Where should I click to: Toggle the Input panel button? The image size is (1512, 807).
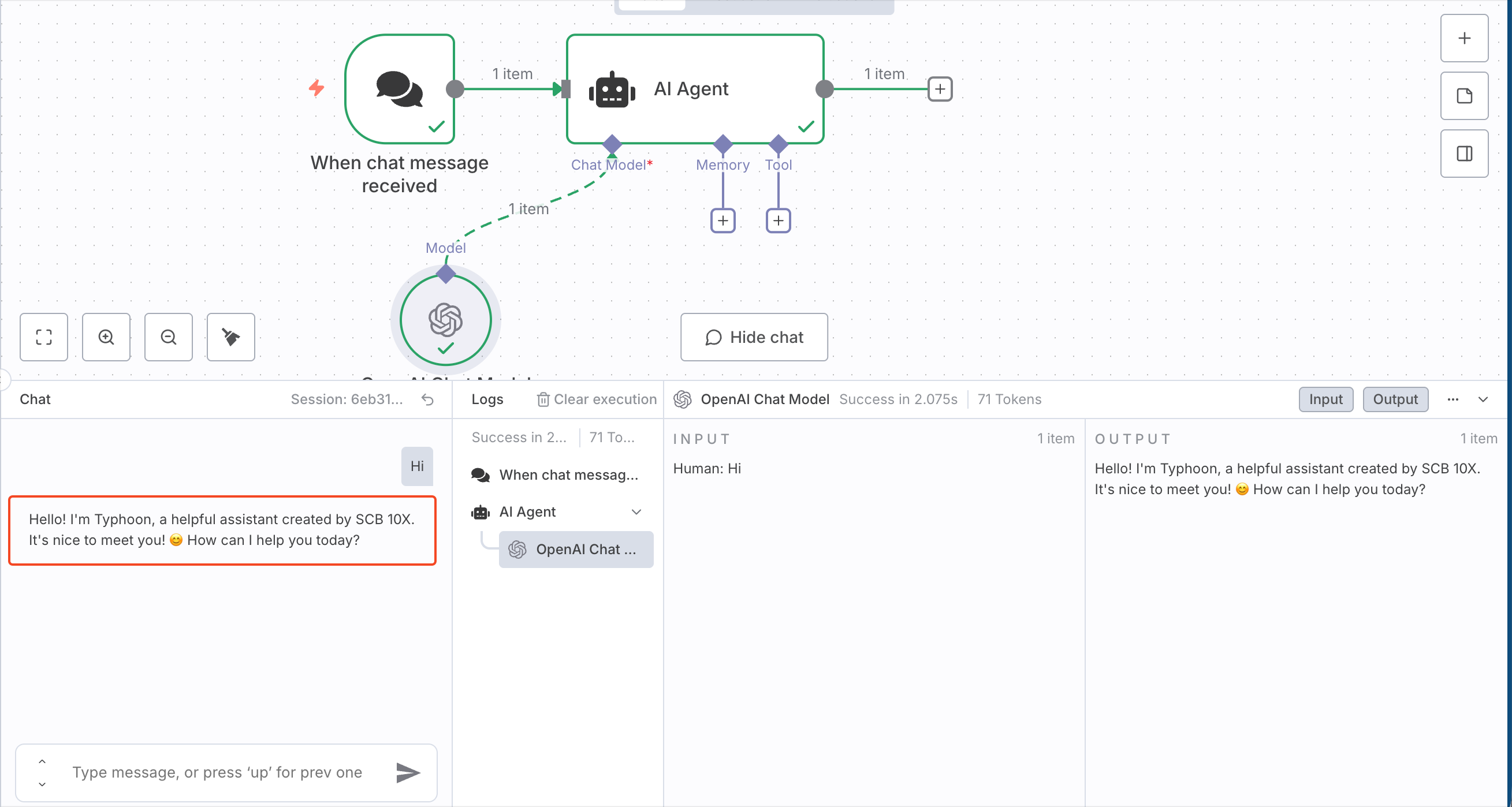pyautogui.click(x=1325, y=399)
